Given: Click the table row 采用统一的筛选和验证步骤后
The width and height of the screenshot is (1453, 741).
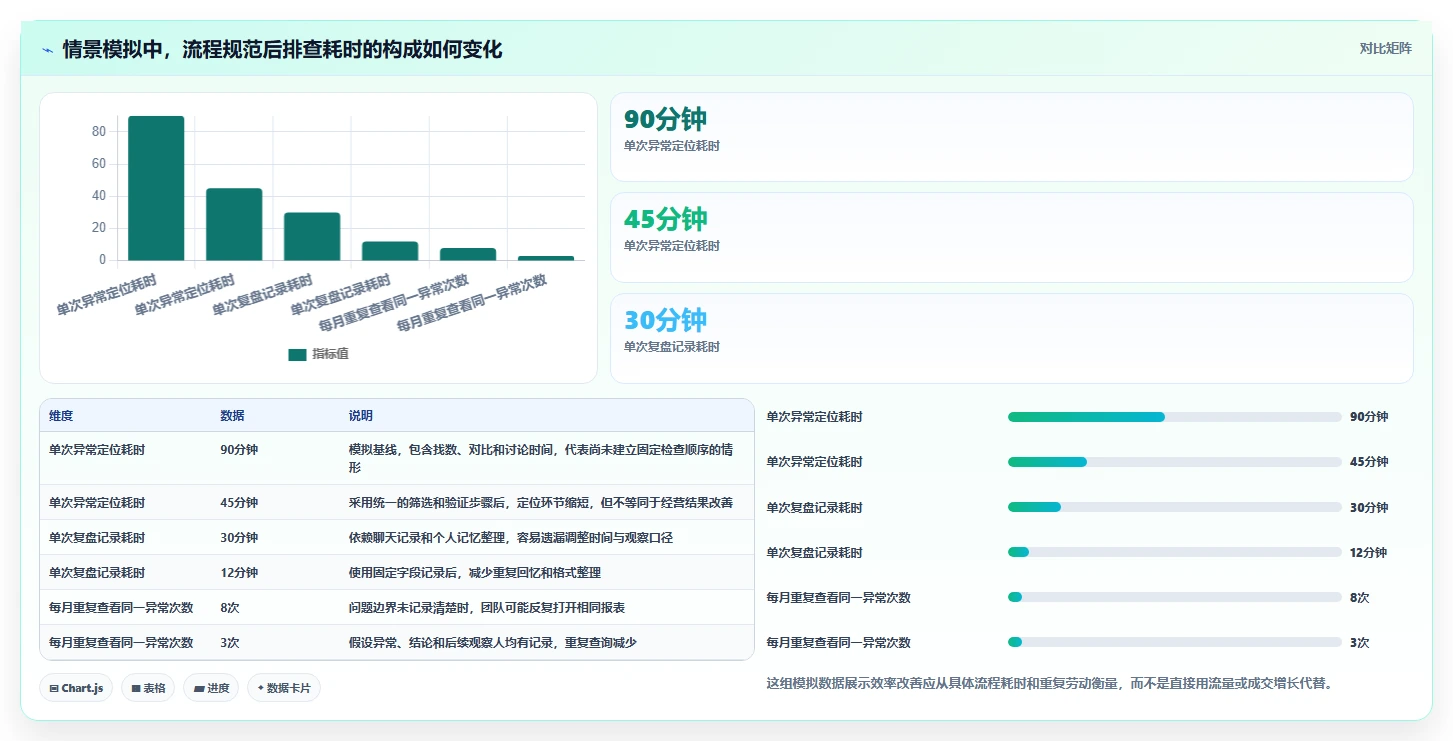Looking at the screenshot, I should click(x=397, y=502).
